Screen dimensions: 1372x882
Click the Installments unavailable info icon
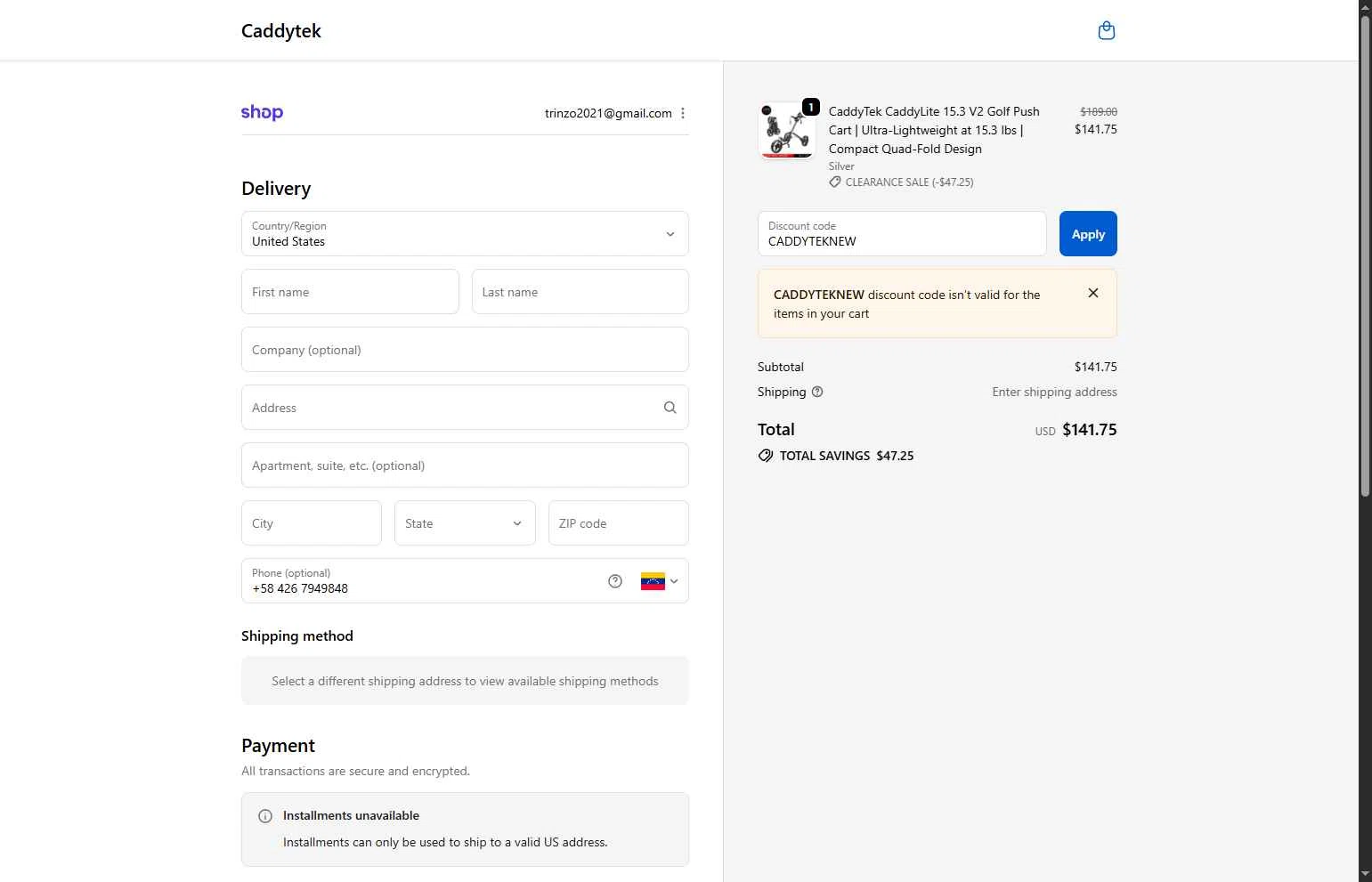click(265, 816)
